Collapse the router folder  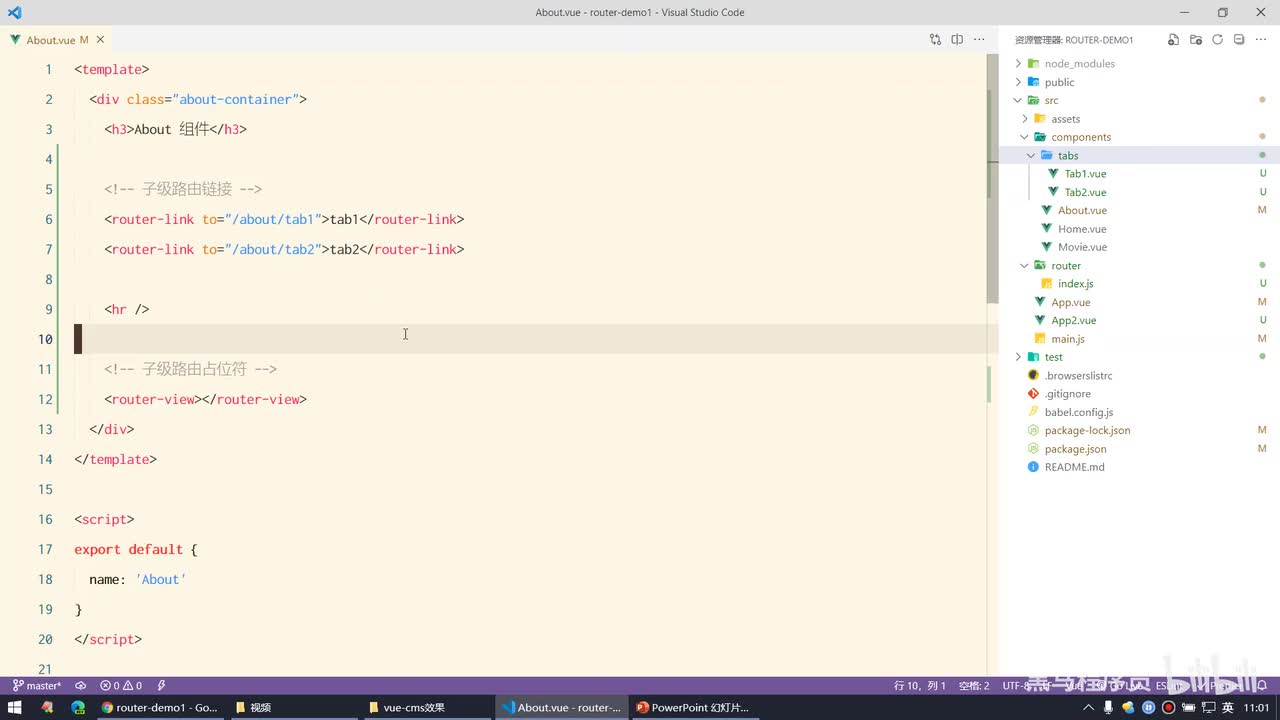(1025, 266)
